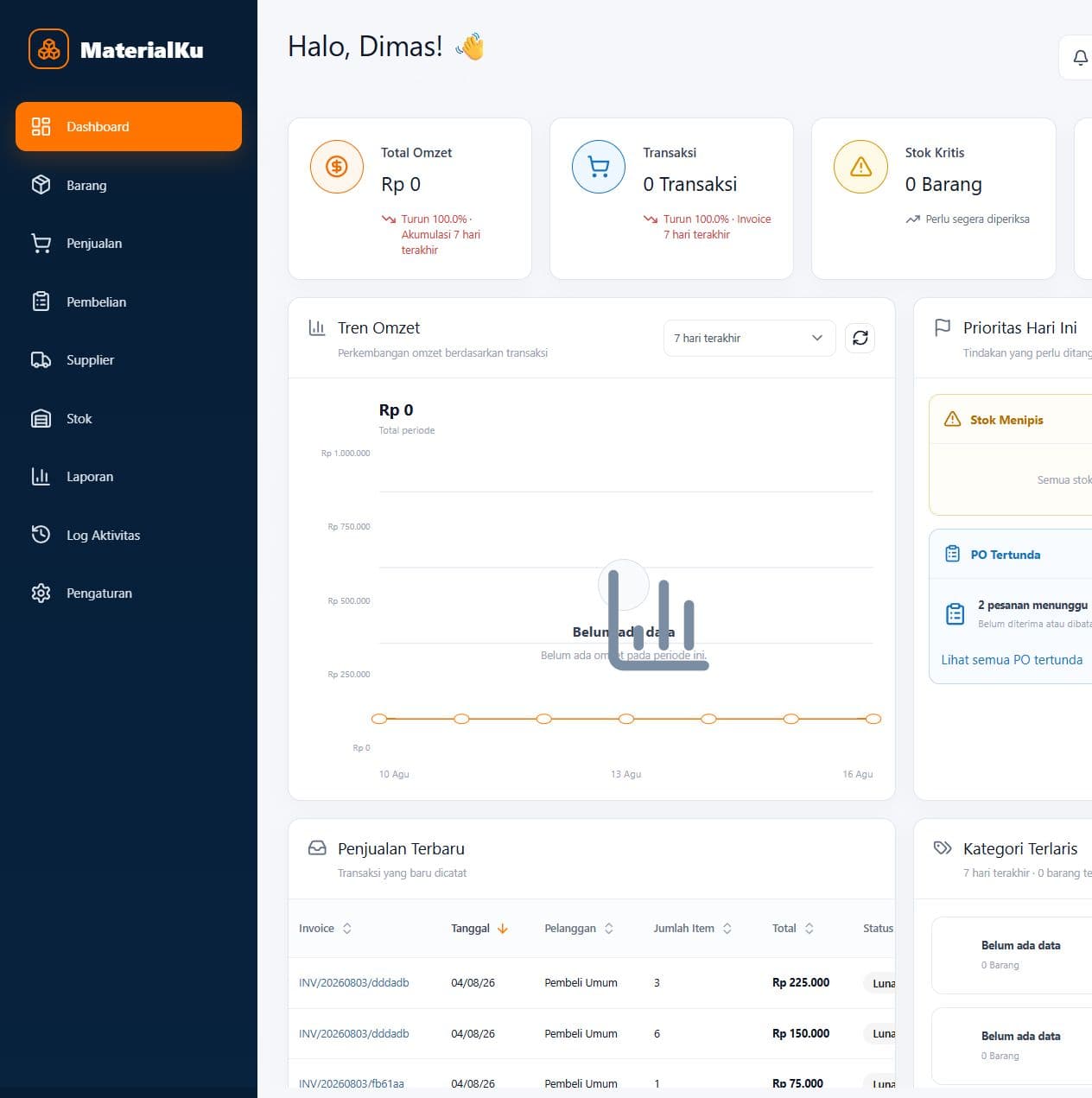Click the Stok Menipis warning triangle icon
The height and width of the screenshot is (1098, 1092).
tap(952, 419)
